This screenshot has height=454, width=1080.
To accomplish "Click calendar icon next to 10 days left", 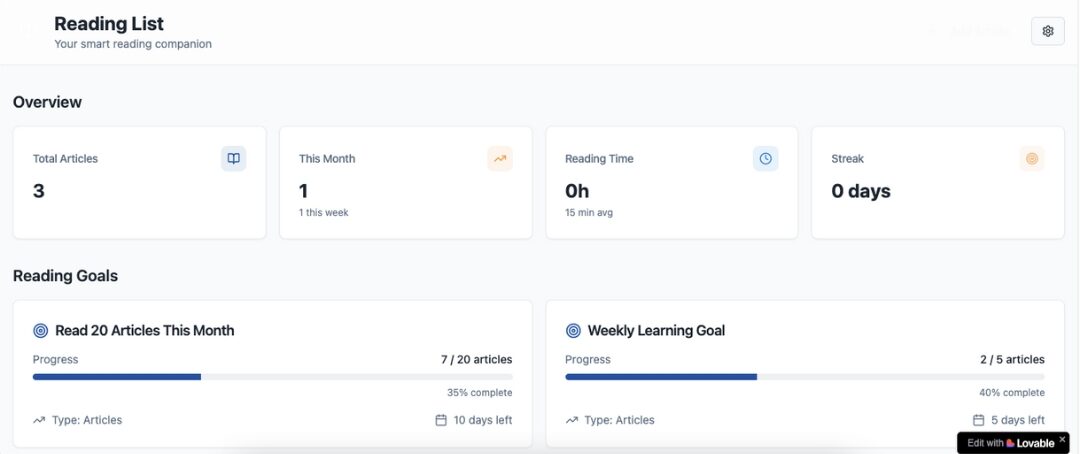I will pyautogui.click(x=441, y=420).
